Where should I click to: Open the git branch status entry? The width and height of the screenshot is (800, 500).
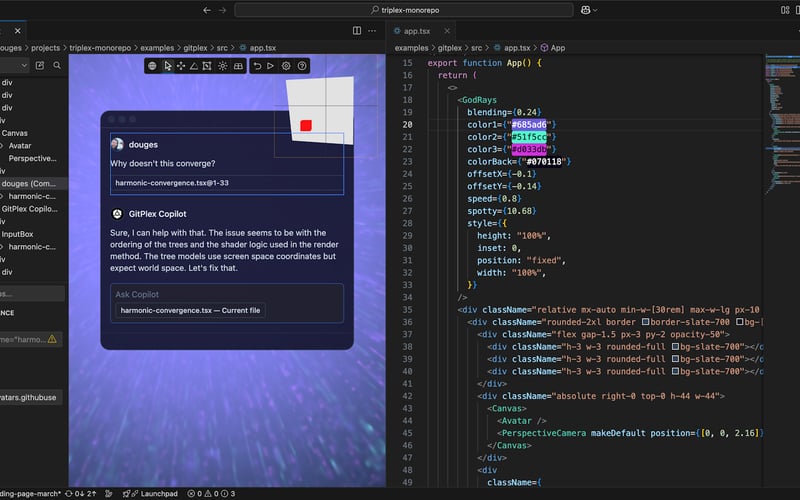pos(31,493)
